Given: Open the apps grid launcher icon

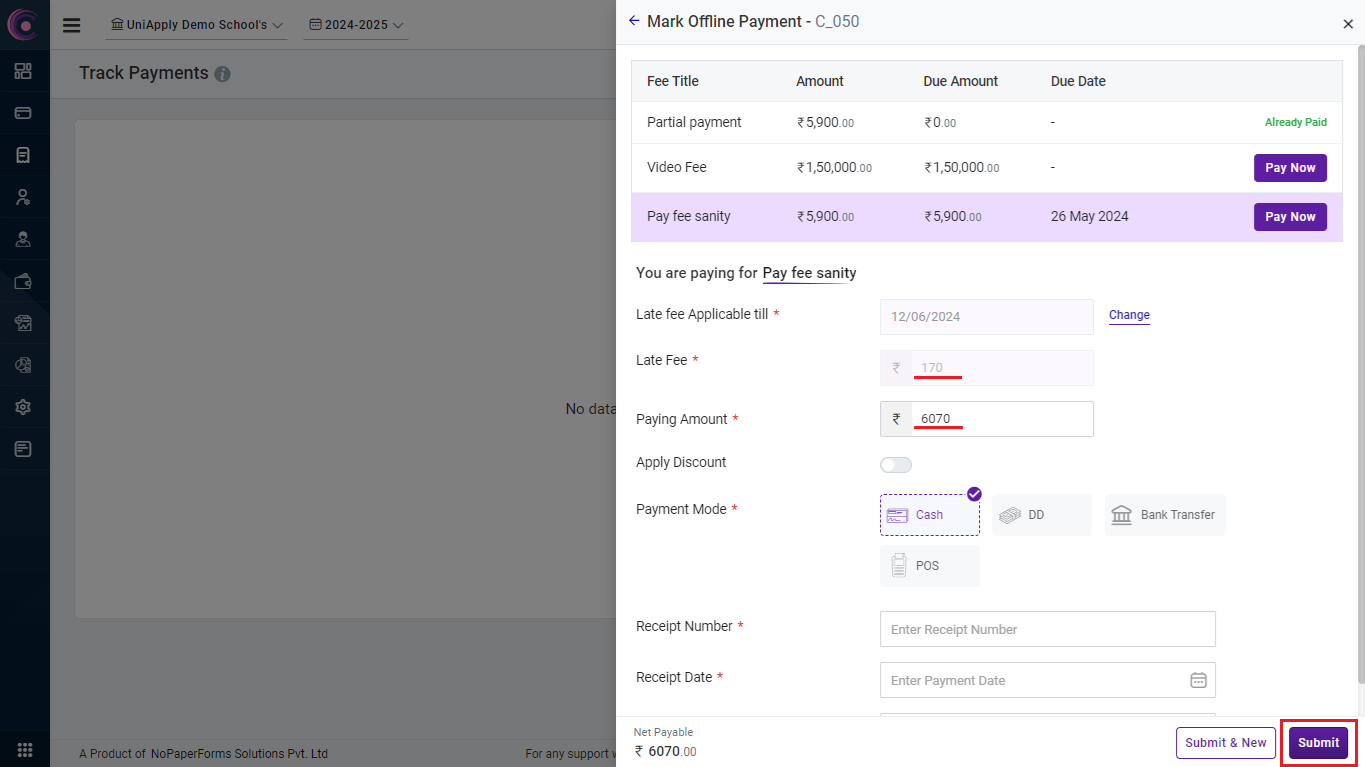Looking at the screenshot, I should 25,750.
